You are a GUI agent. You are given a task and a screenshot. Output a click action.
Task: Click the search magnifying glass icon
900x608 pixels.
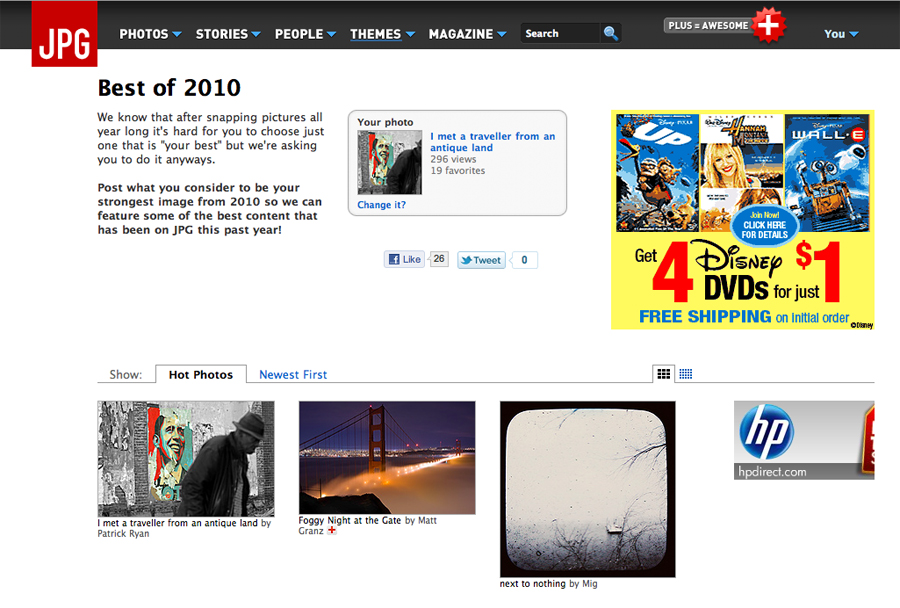[x=610, y=33]
